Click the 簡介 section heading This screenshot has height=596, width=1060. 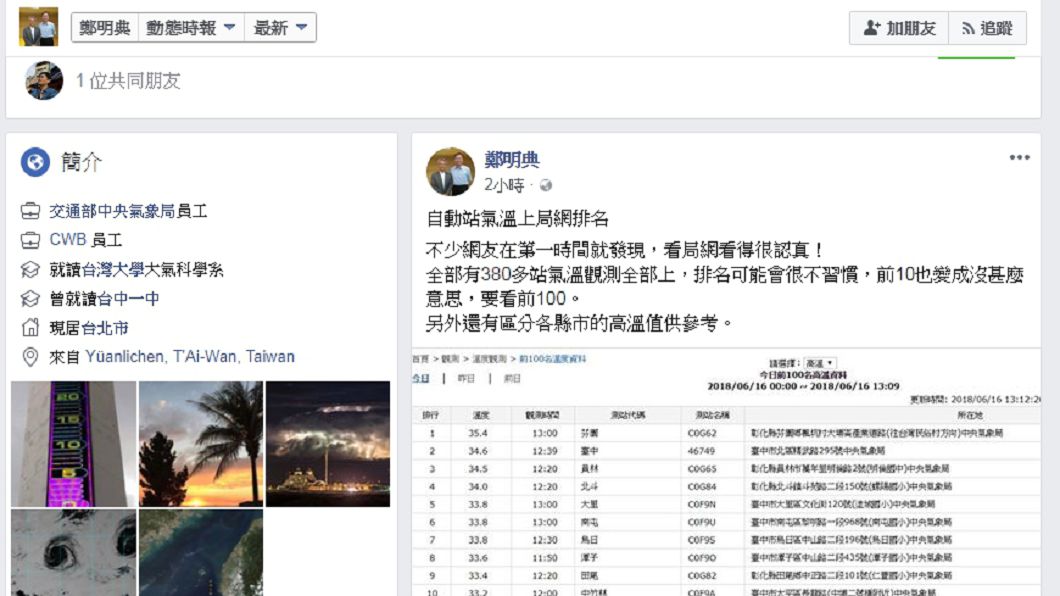coord(81,162)
